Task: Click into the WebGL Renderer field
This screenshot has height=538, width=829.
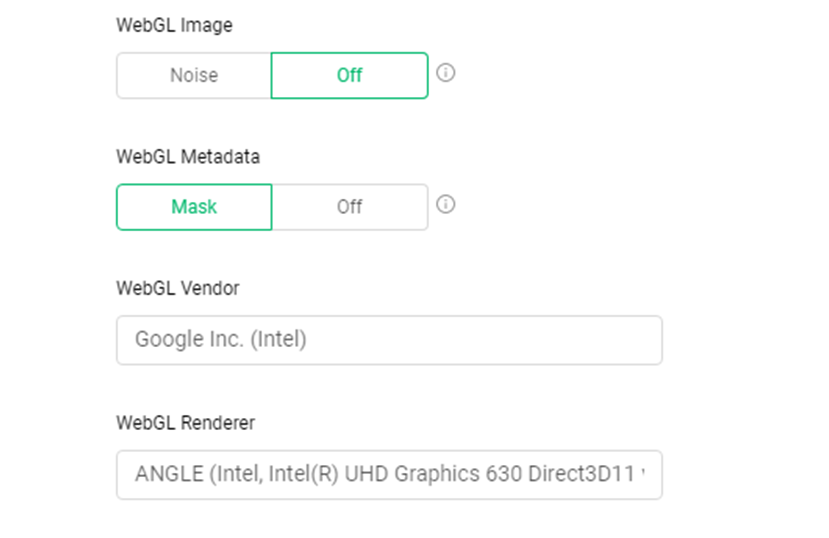Action: click(389, 474)
